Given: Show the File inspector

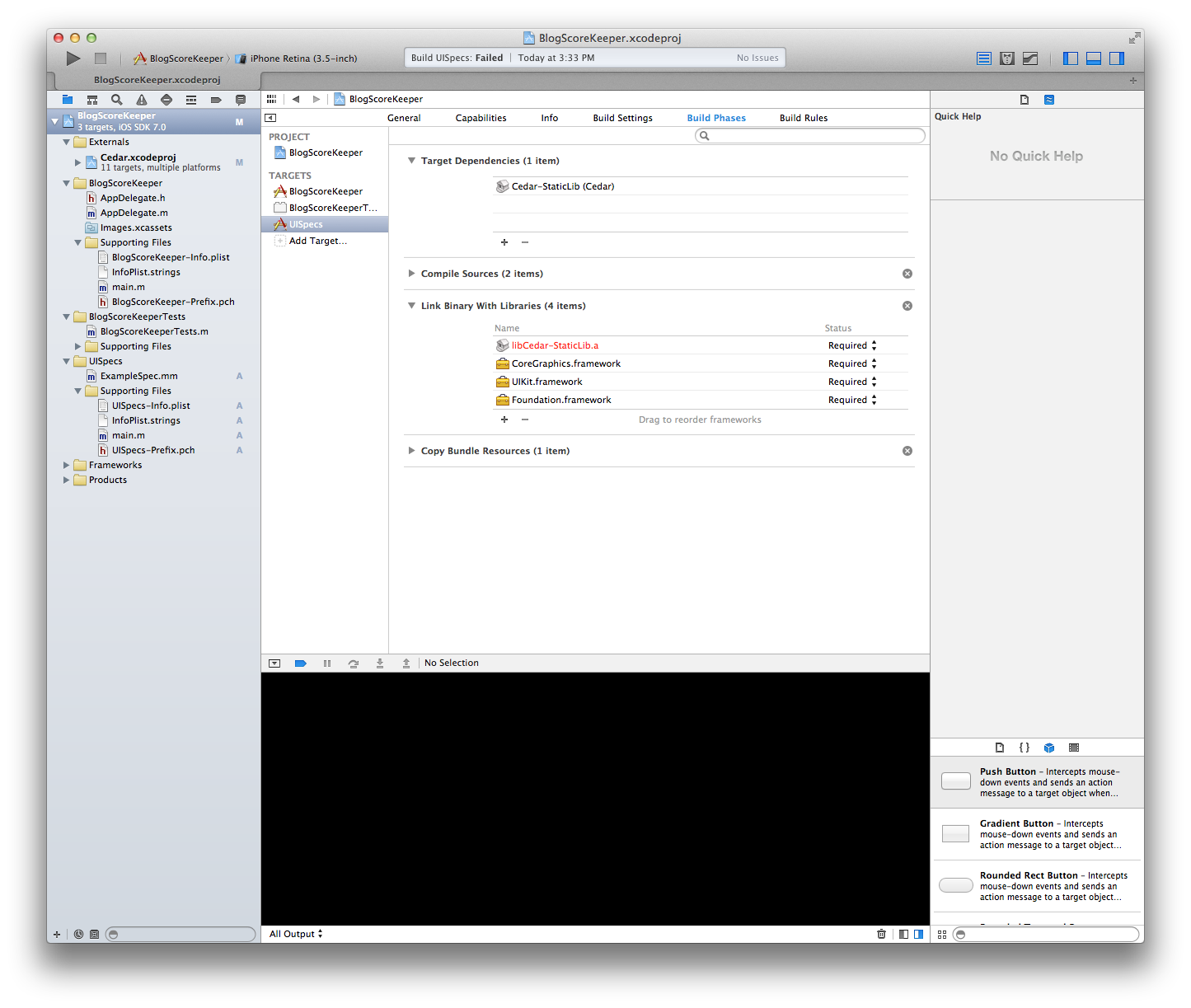Looking at the screenshot, I should pos(1025,100).
